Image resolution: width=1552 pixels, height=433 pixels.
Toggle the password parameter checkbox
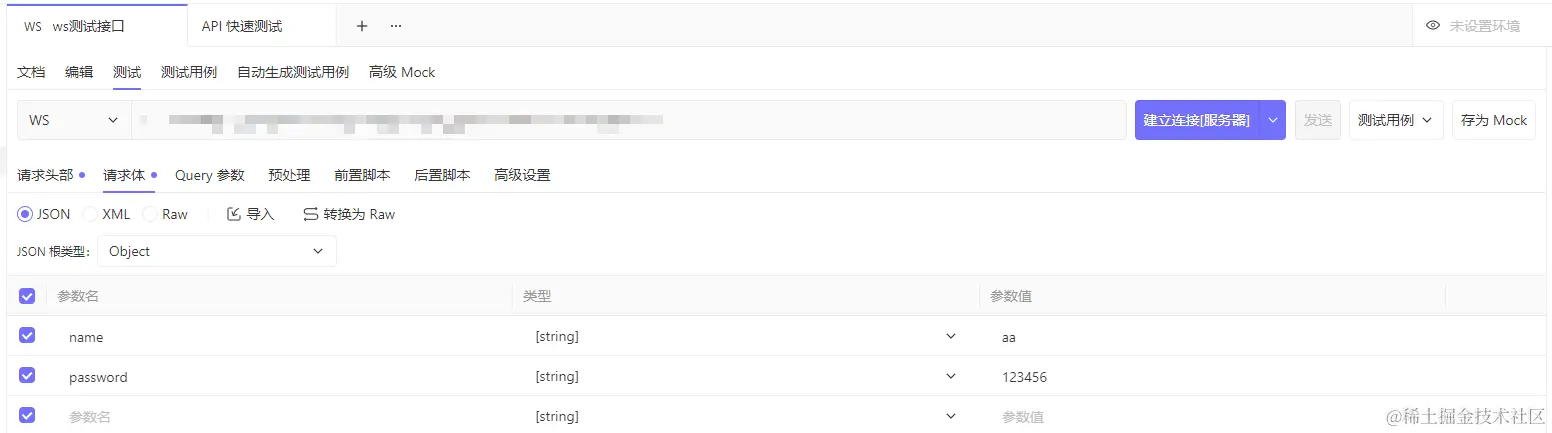(x=27, y=376)
